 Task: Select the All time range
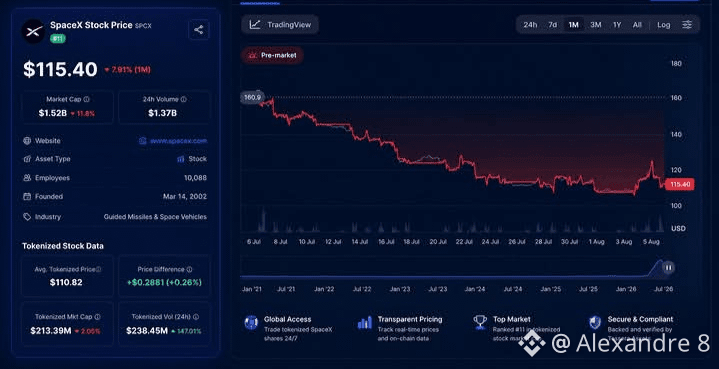[x=637, y=25]
